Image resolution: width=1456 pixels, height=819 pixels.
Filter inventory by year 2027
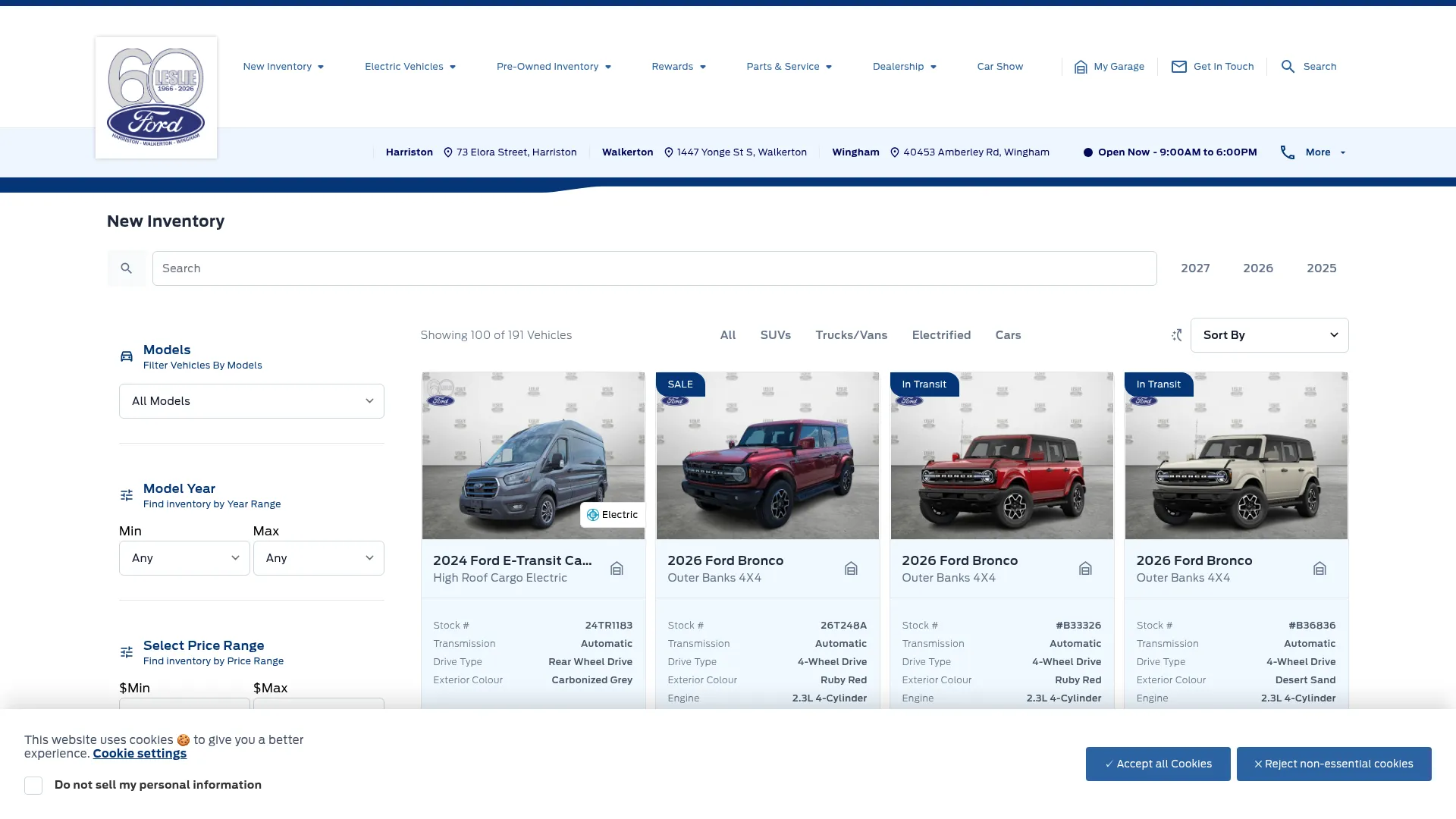point(1195,268)
